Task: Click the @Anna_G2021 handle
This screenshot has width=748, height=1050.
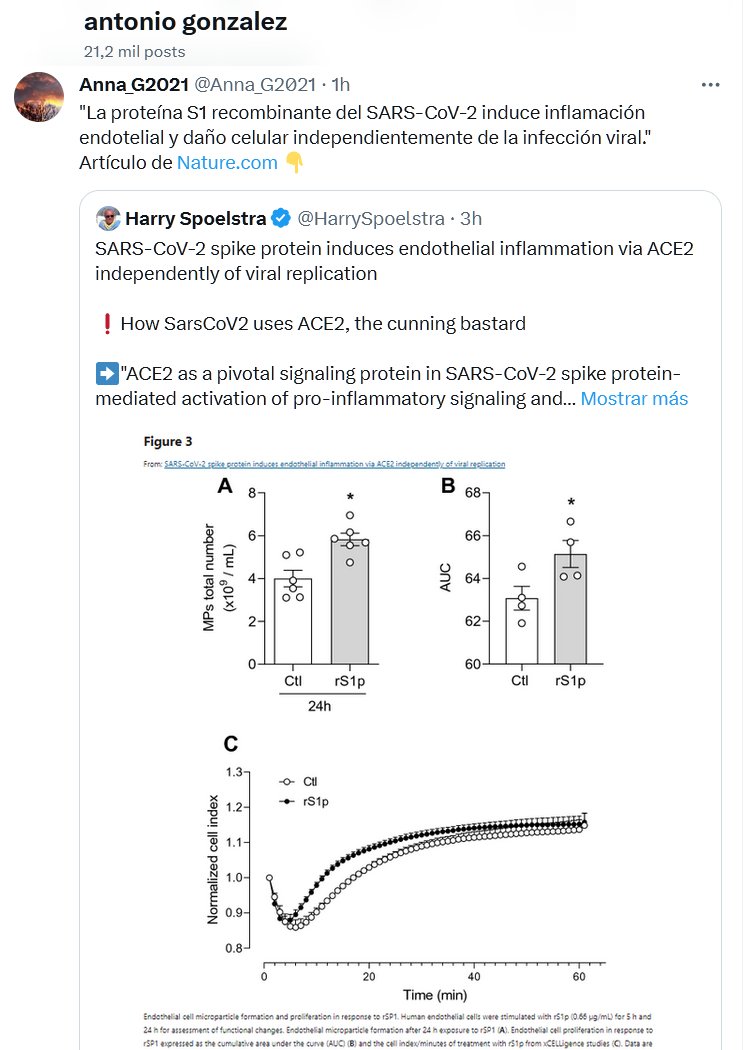Action: tap(255, 84)
